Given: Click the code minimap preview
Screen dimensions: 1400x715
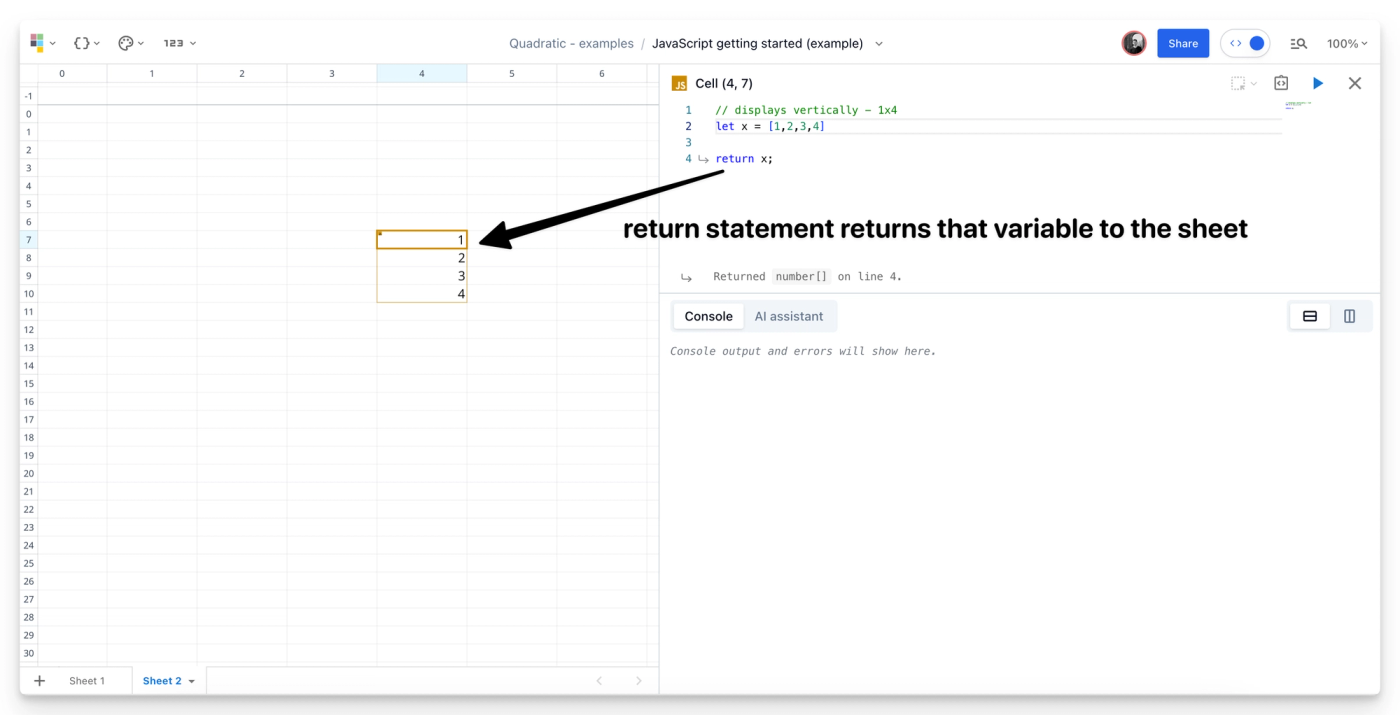Looking at the screenshot, I should (x=1297, y=105).
